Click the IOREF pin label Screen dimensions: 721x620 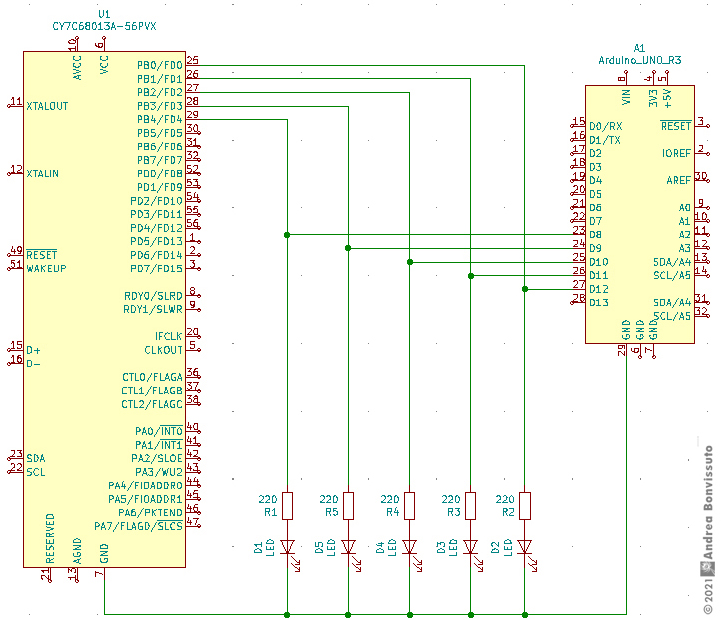676,153
